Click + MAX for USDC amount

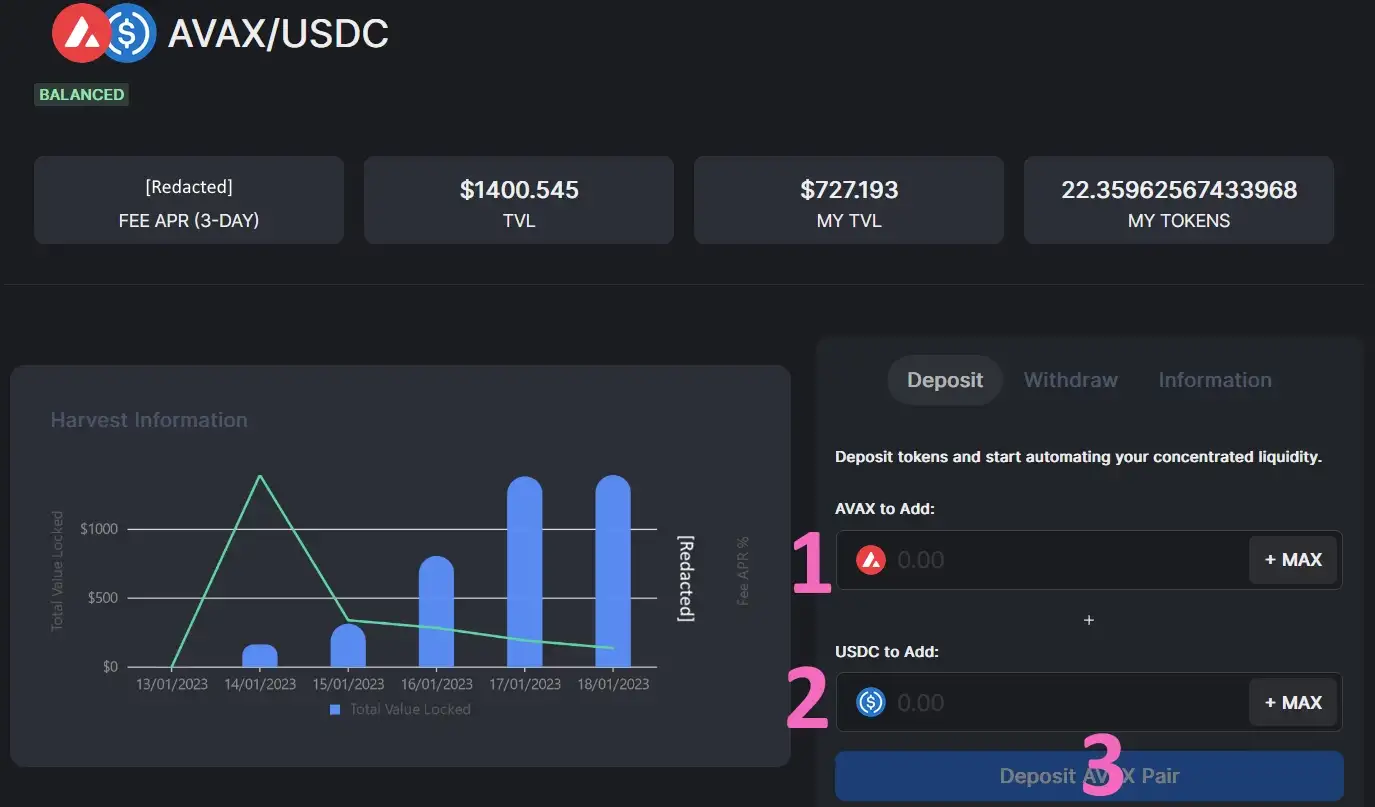[x=1293, y=702]
